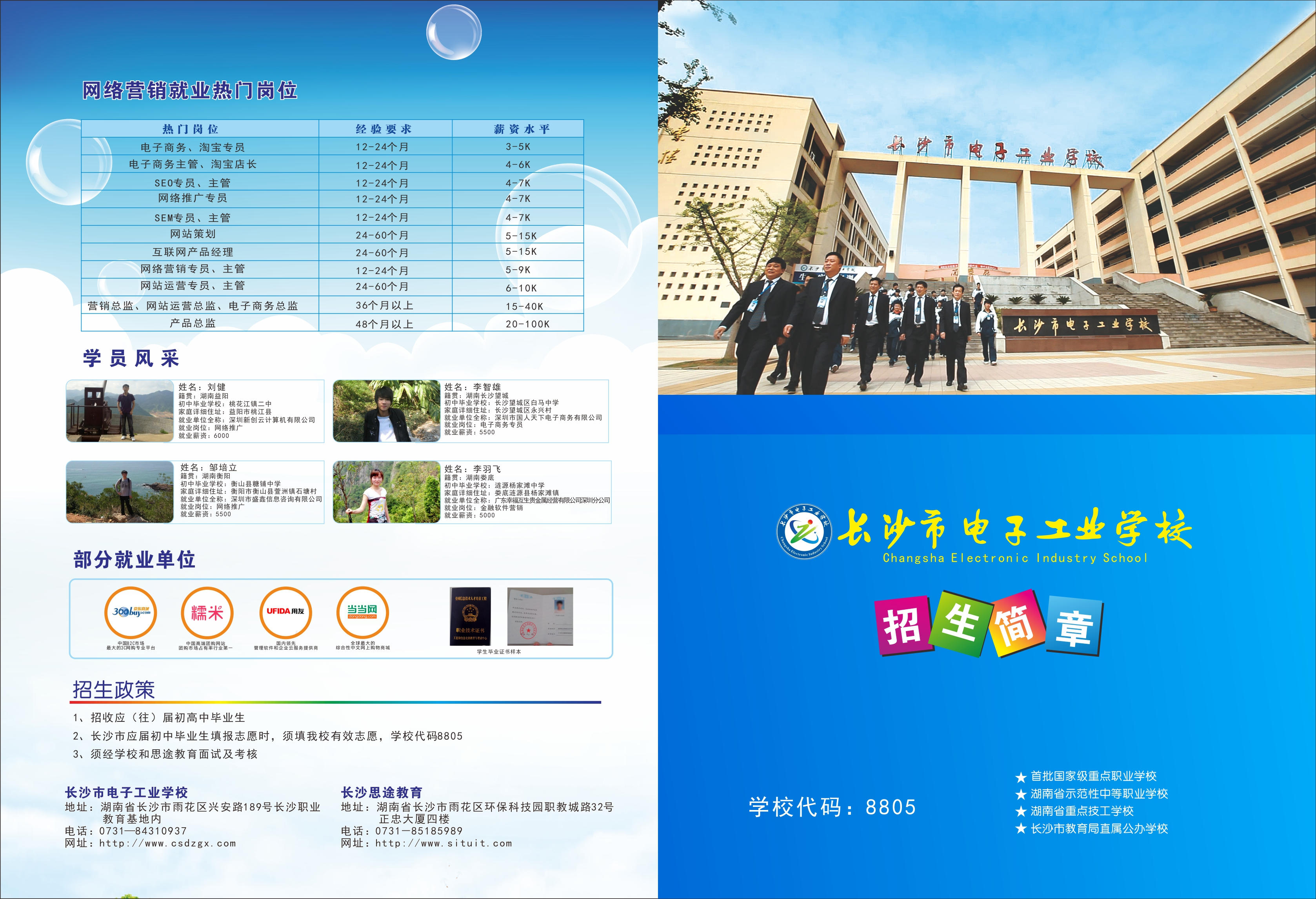Select 李羽飞's student photo thumbnail
This screenshot has height=899, width=1316.
pyautogui.click(x=386, y=491)
